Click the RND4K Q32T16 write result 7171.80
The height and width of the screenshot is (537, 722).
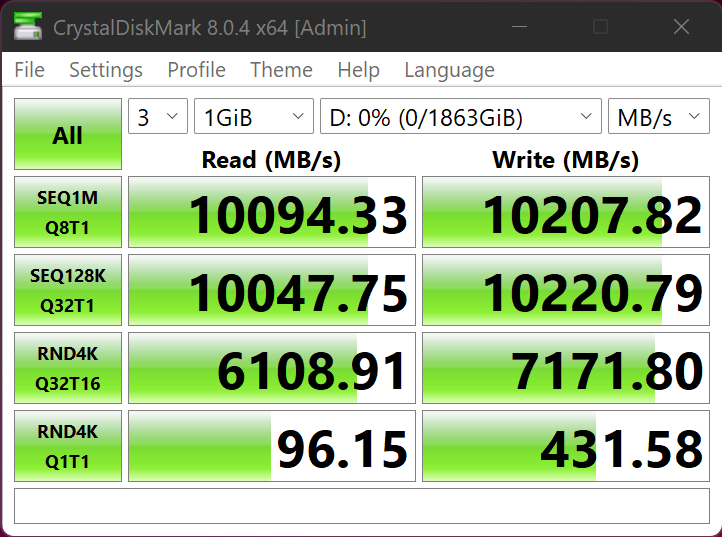pos(566,368)
